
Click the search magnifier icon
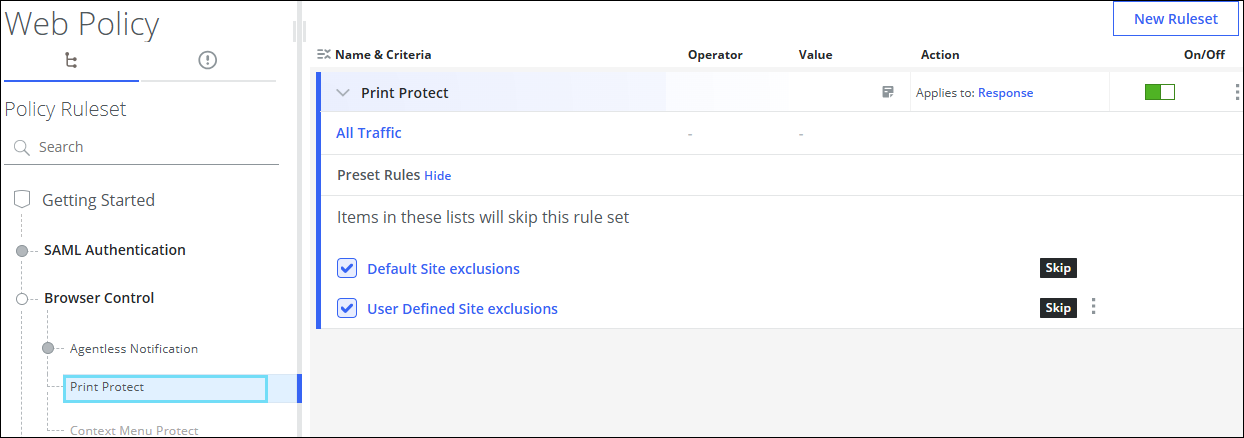(22, 147)
